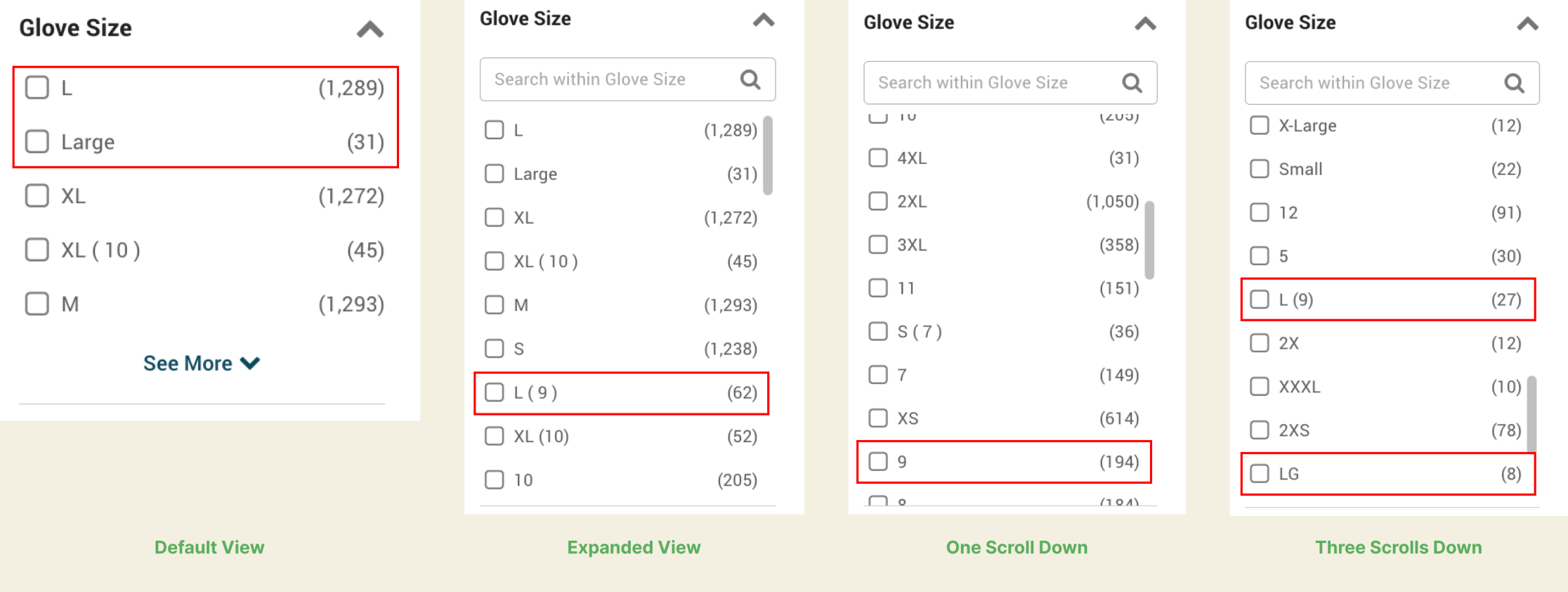Click the magnifying glass in the One Scroll Down panel
The image size is (1568, 592).
point(1132,82)
